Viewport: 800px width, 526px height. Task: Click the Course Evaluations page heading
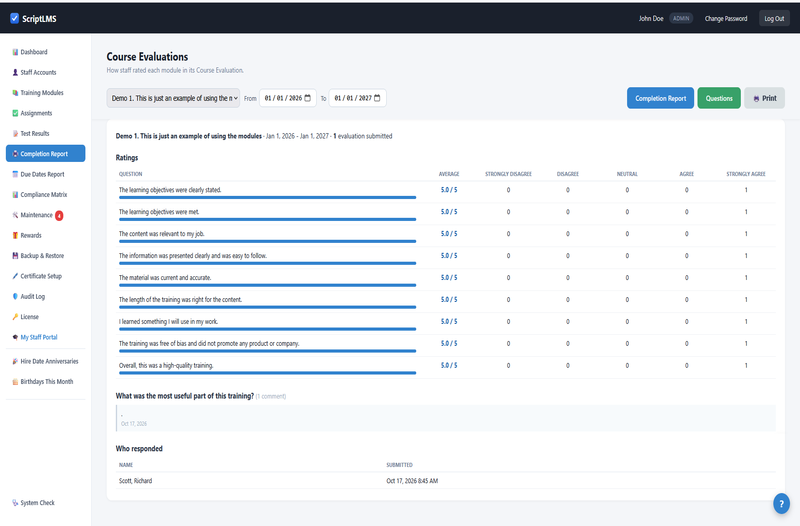[x=147, y=57]
